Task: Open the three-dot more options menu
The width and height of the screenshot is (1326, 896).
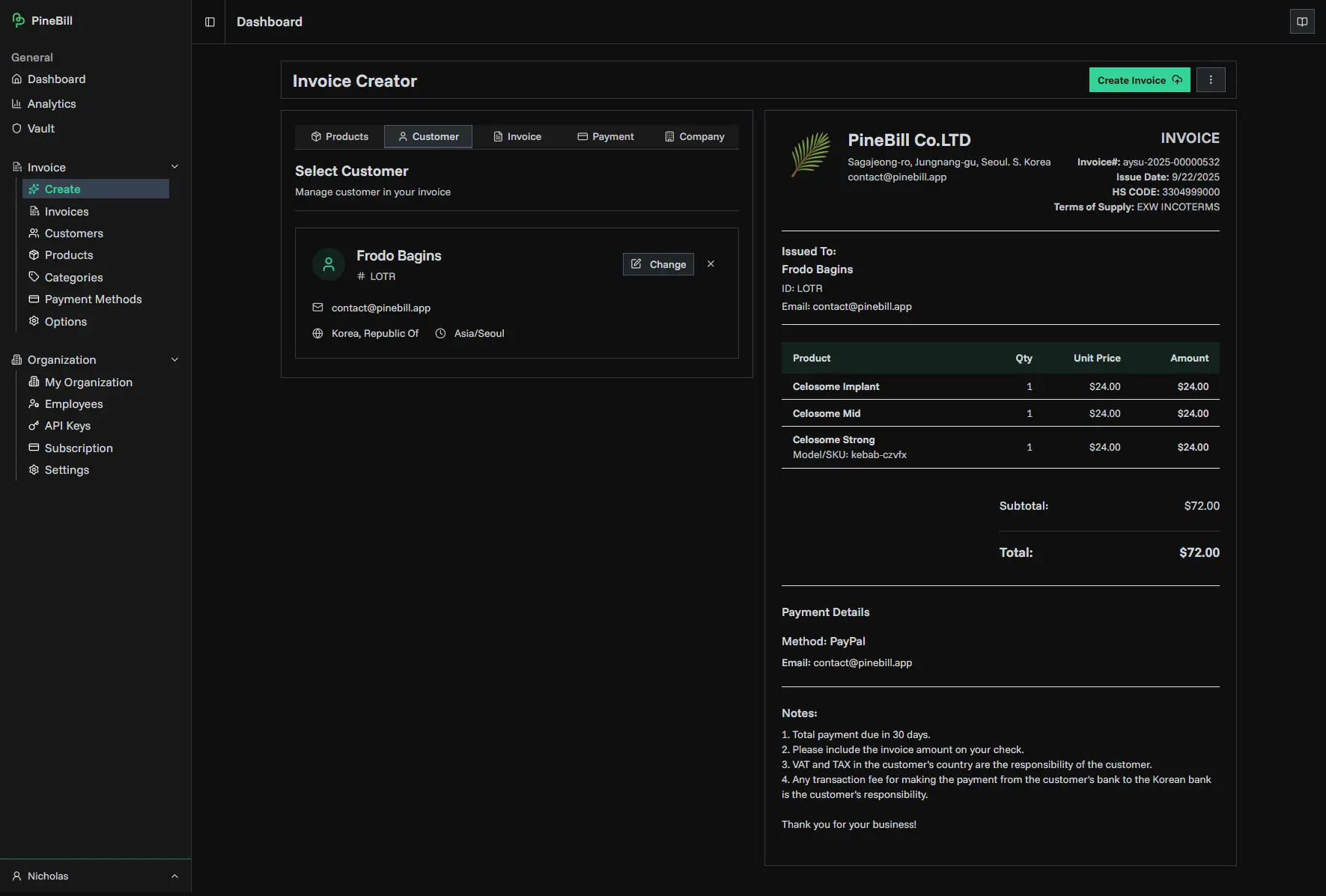Action: point(1211,80)
